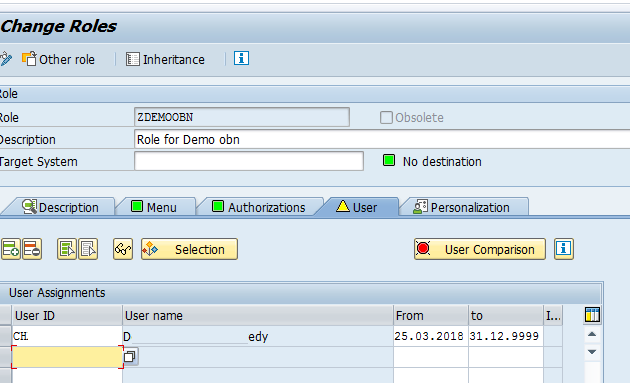Click the top toolbar information icon
The height and width of the screenshot is (383, 630).
coord(241,59)
